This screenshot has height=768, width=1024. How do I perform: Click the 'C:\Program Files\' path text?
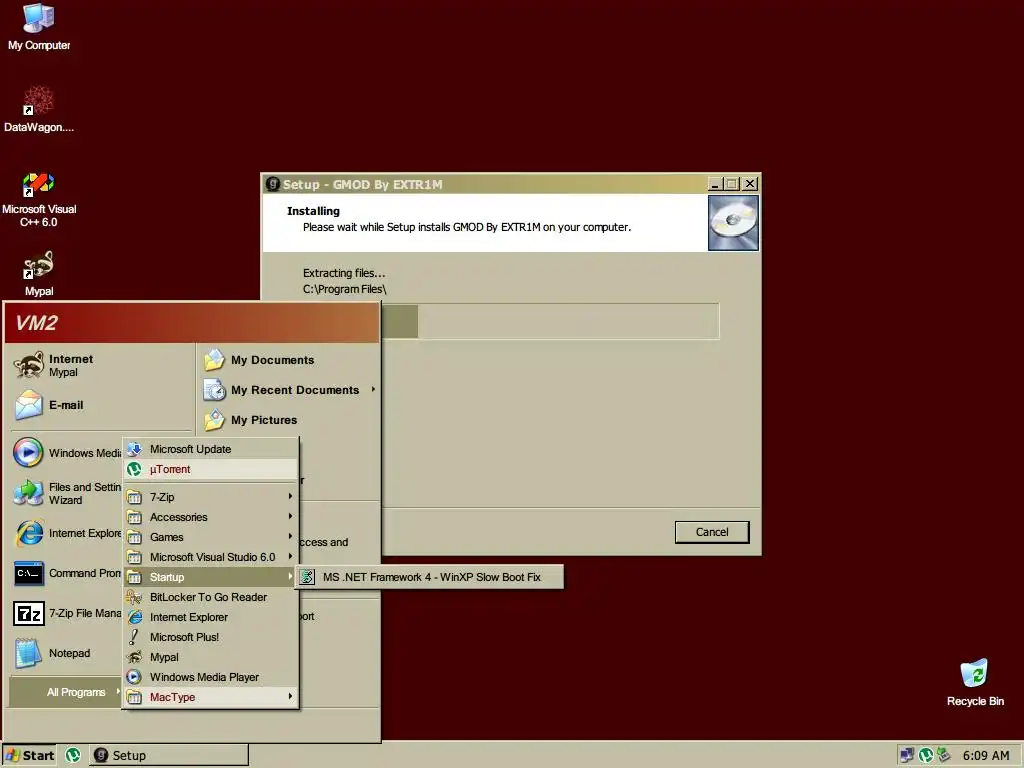pyautogui.click(x=345, y=289)
